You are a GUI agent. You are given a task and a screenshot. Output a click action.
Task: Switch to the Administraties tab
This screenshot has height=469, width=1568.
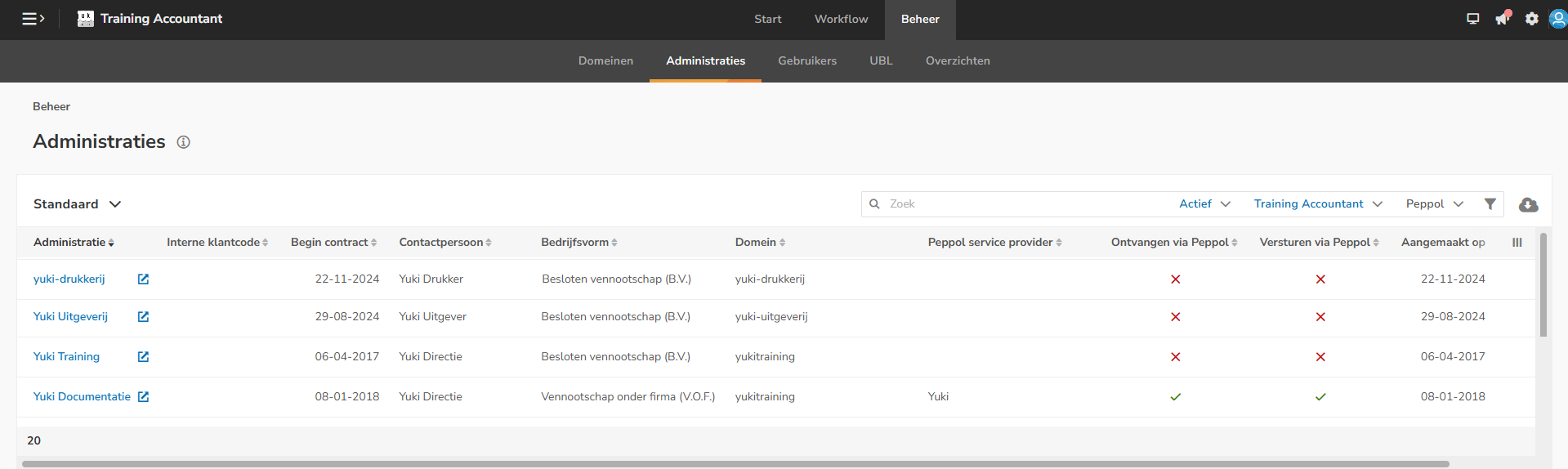click(x=705, y=61)
